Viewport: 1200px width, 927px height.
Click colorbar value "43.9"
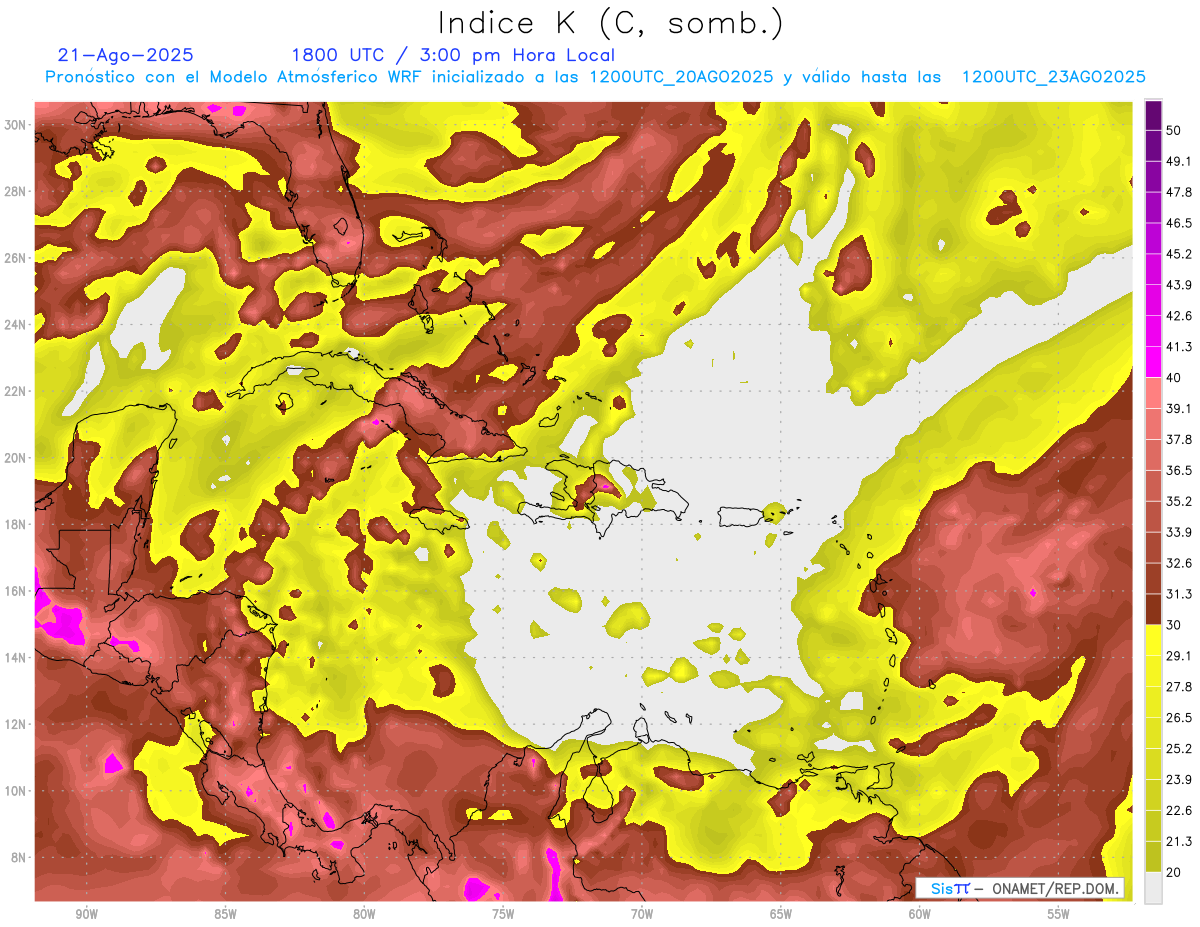[1178, 285]
